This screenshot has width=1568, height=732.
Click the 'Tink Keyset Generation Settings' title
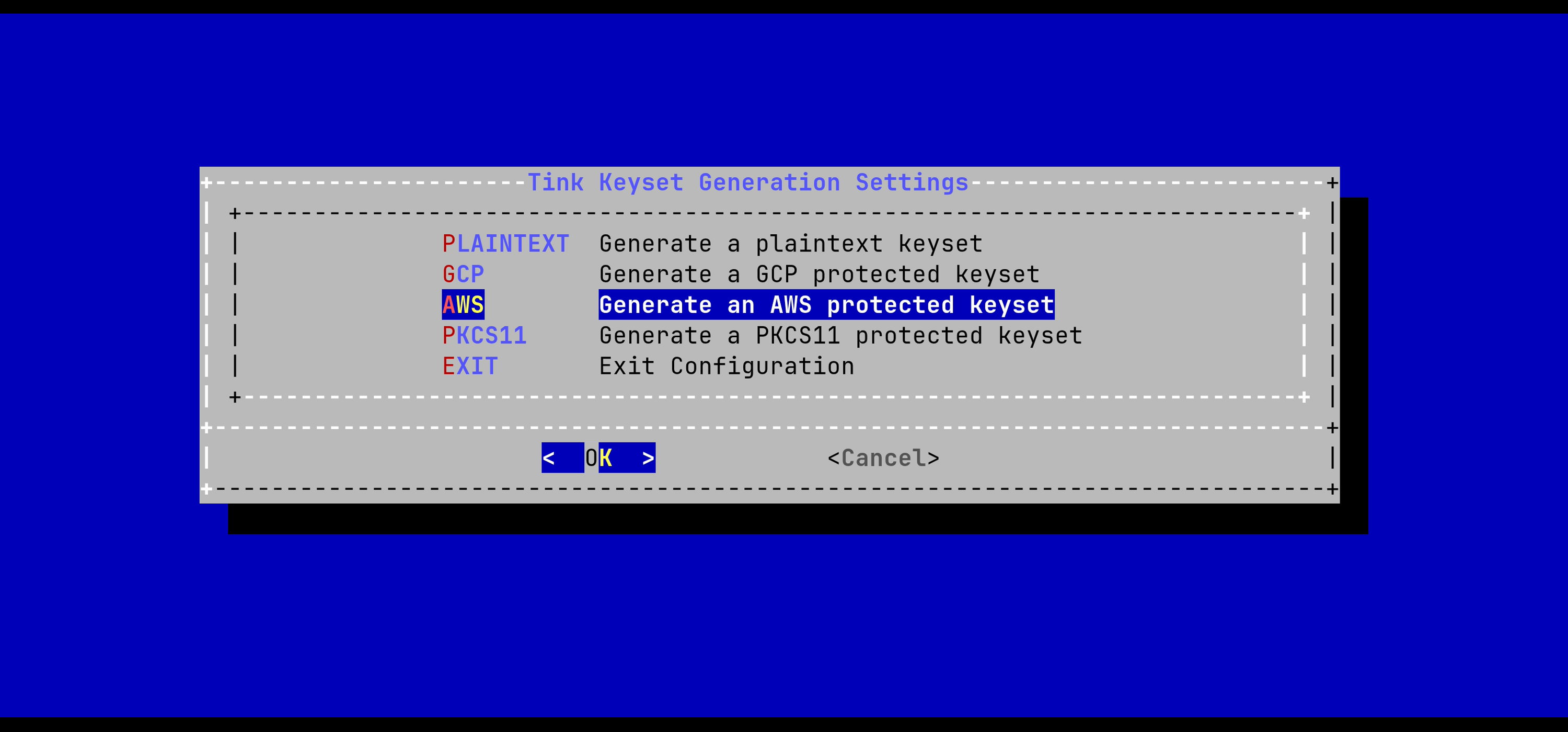748,182
